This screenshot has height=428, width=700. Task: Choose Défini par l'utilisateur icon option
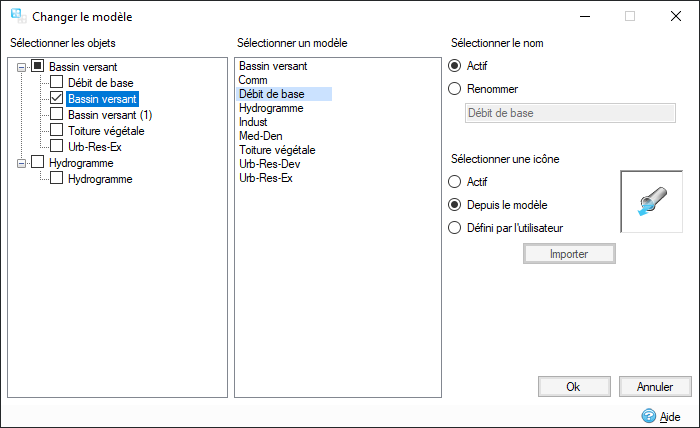pos(456,227)
